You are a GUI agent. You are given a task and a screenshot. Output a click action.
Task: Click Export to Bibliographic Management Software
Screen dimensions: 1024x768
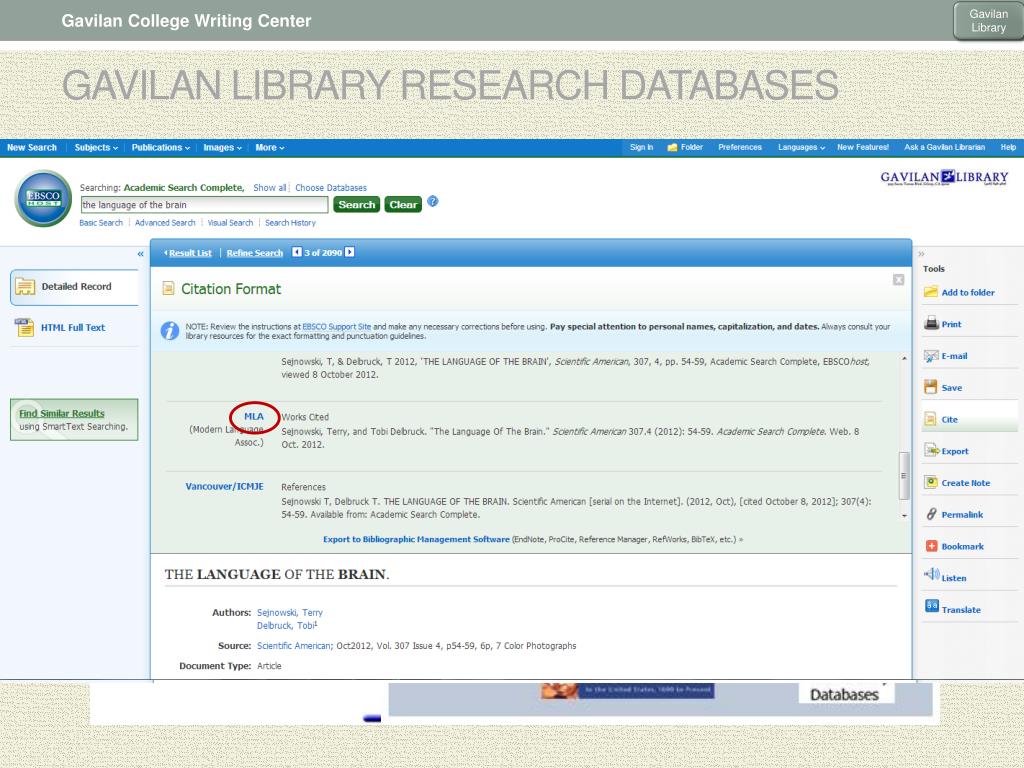click(416, 539)
